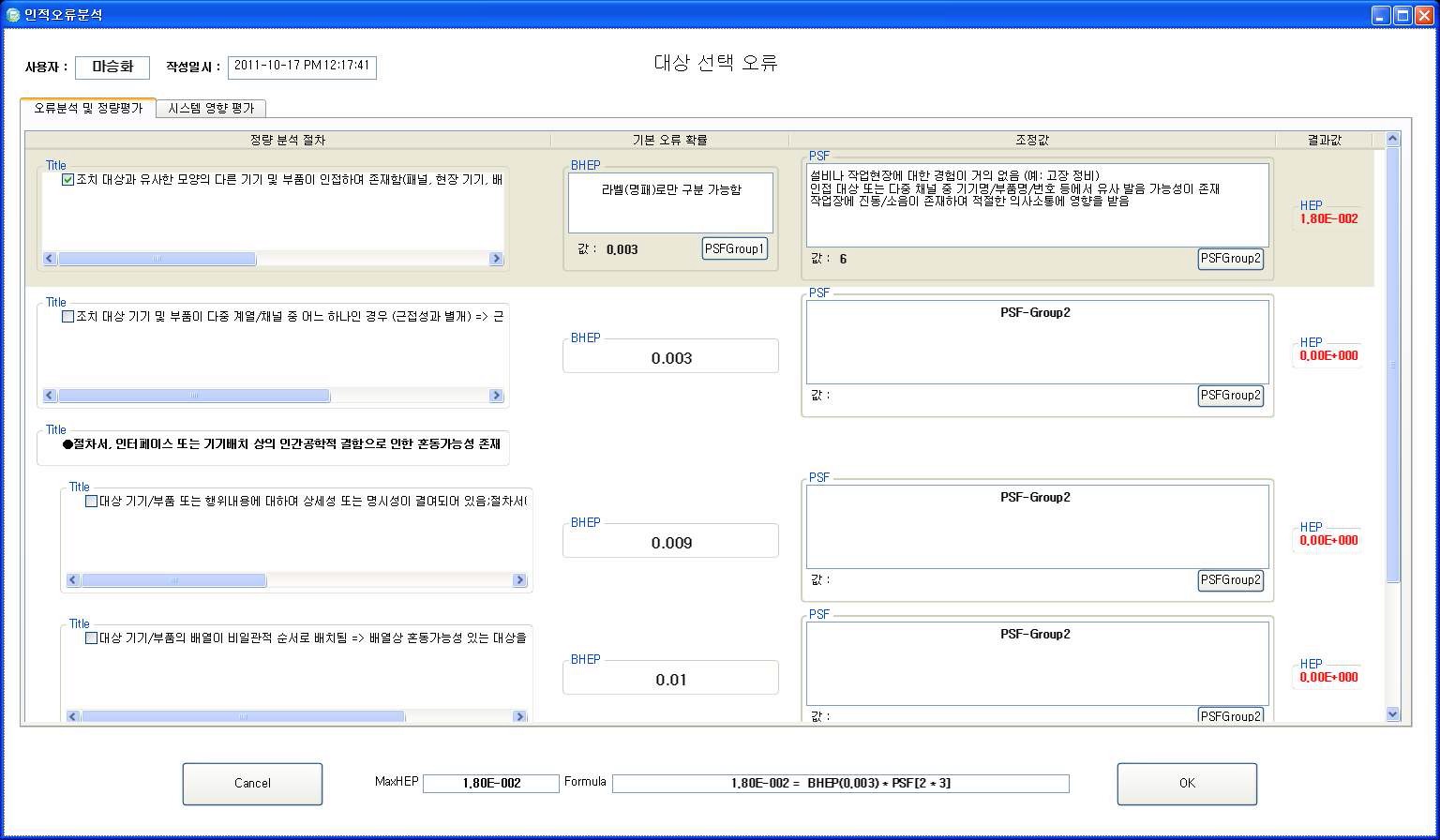Open PSFGroup2 for the 0.003 BHEP row
Screen dimensions: 1440x840
1230,396
